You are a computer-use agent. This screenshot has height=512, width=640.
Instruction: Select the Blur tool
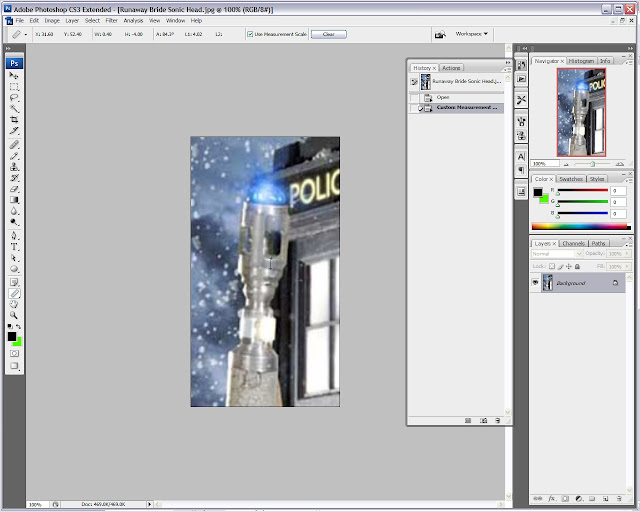pos(14,211)
